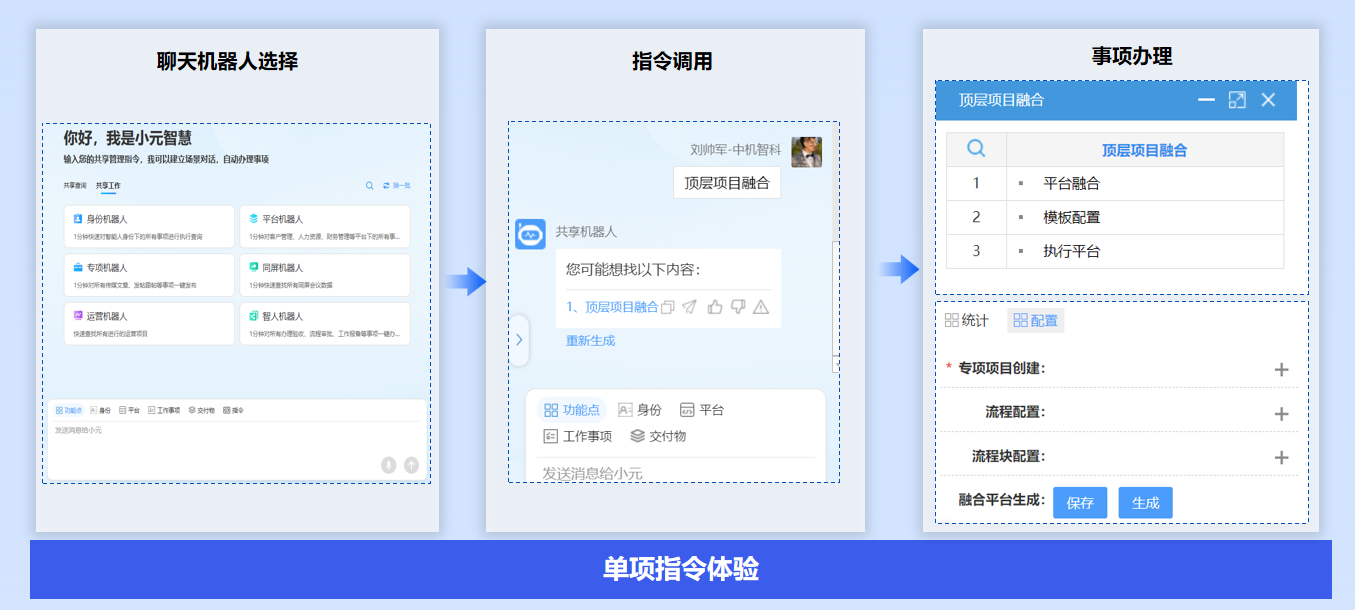Expand the 流程块配置 row with plus
1355x610 pixels.
click(x=1281, y=457)
